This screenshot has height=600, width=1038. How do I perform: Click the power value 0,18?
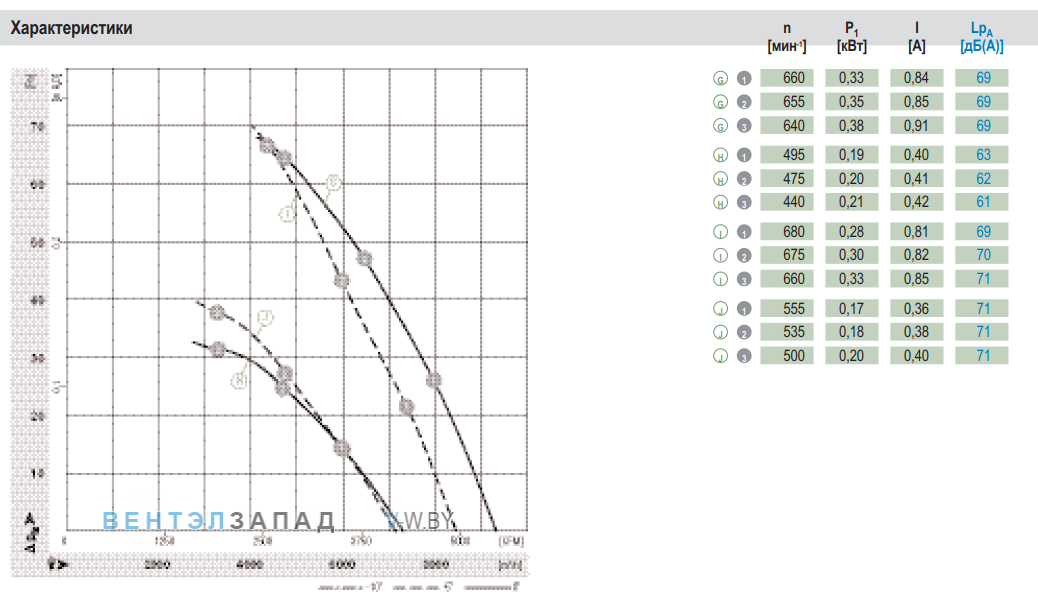(x=851, y=332)
